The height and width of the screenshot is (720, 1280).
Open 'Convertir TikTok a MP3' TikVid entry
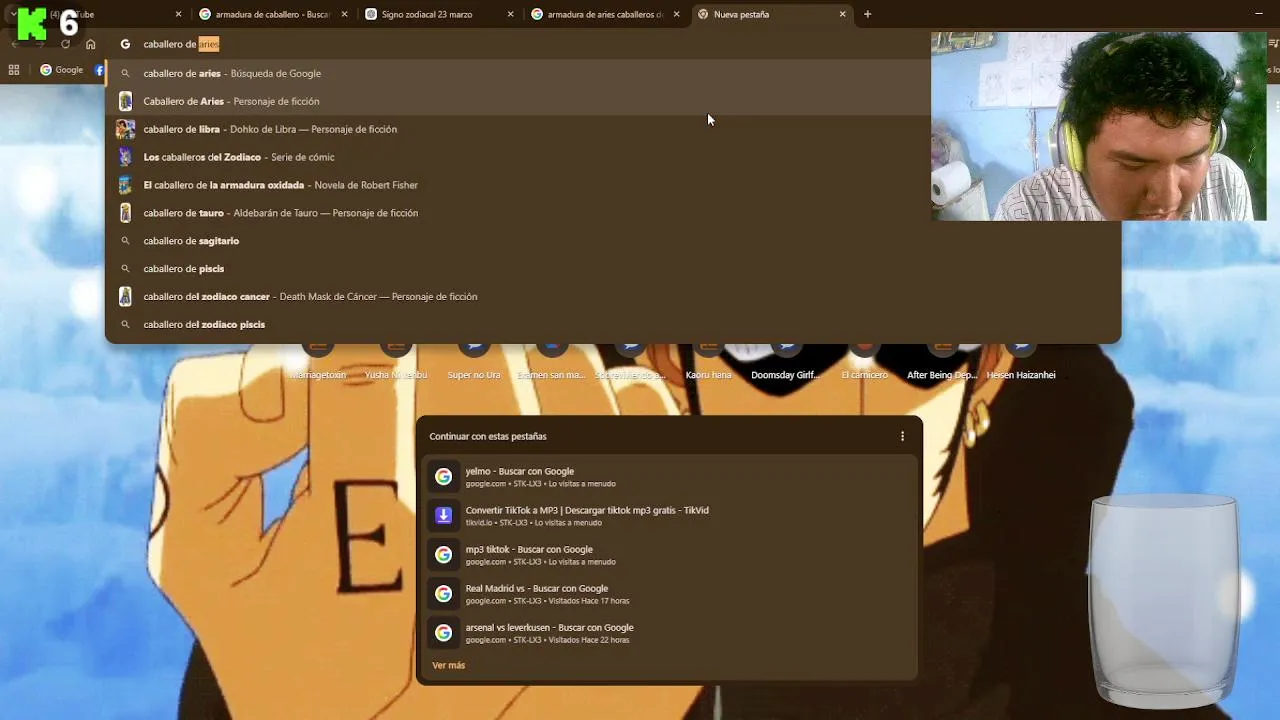pyautogui.click(x=667, y=516)
